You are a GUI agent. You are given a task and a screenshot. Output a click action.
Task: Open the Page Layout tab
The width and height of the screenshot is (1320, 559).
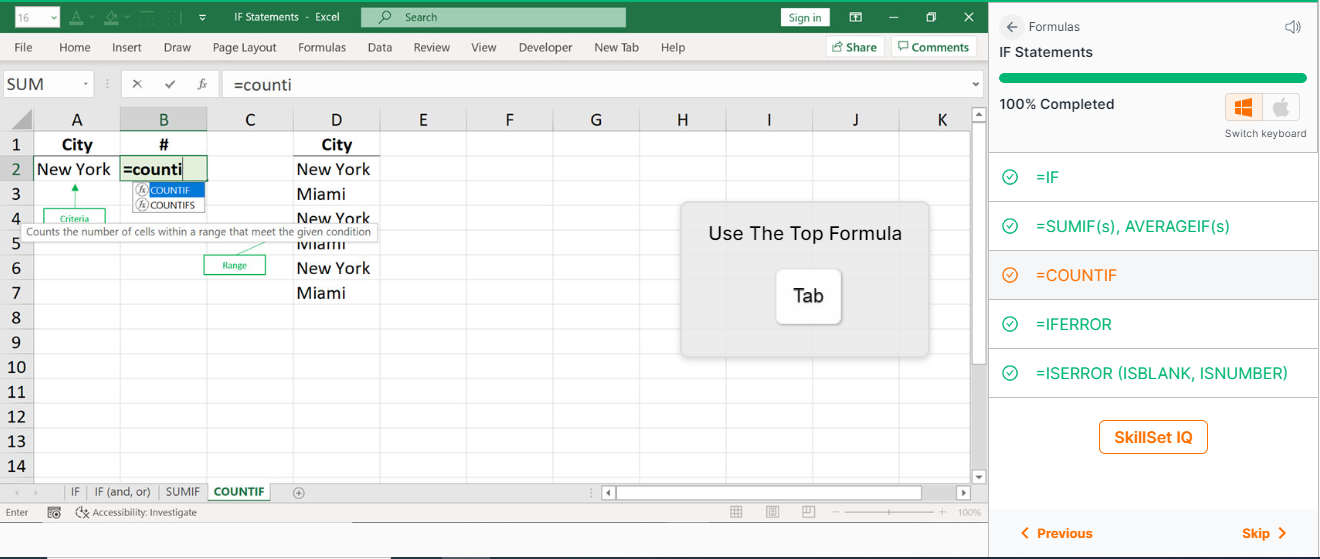click(245, 47)
